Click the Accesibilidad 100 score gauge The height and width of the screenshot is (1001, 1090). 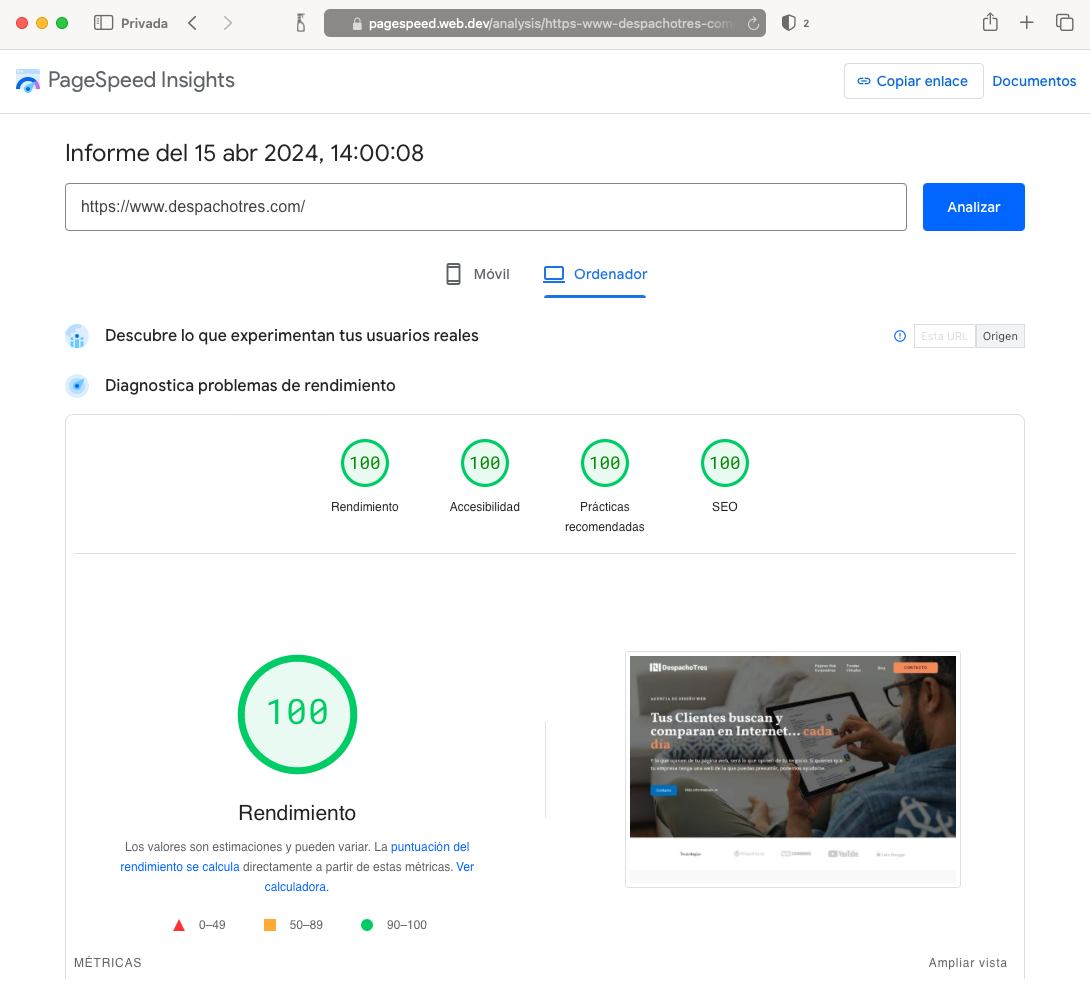[x=485, y=463]
